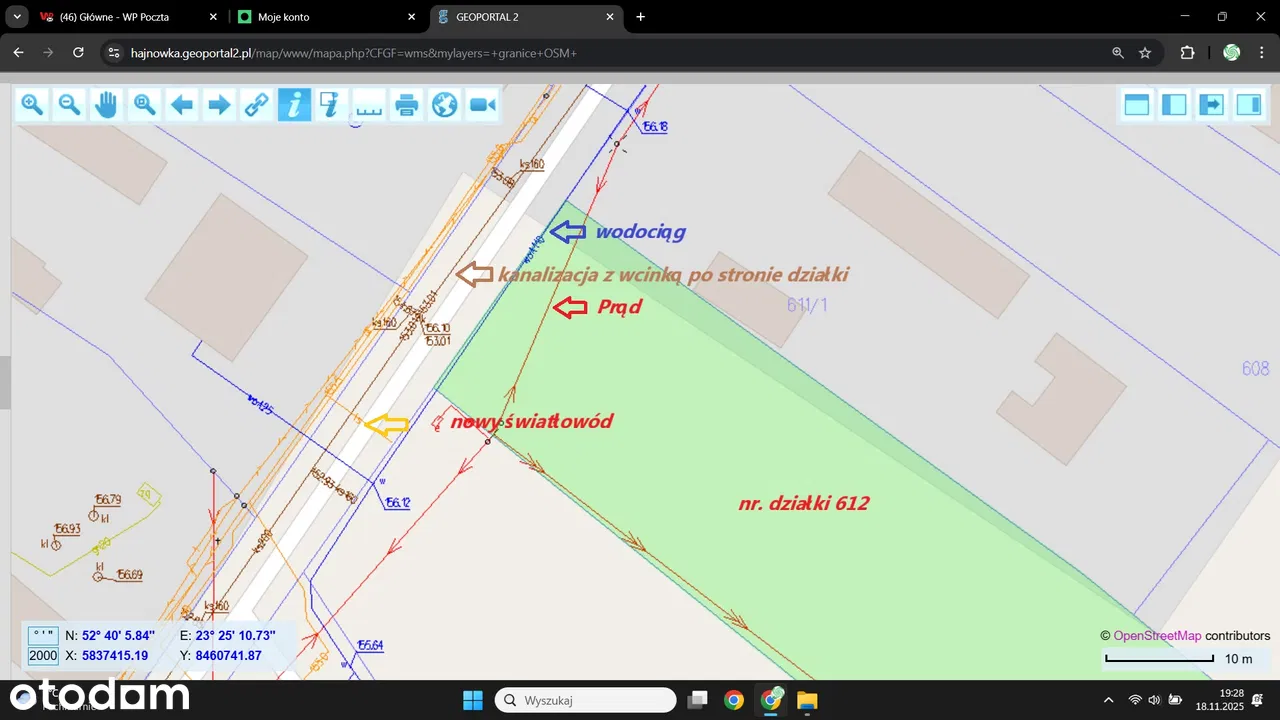The image size is (1280, 720).
Task: Open the tab list chevron in Chrome
Action: [17, 17]
